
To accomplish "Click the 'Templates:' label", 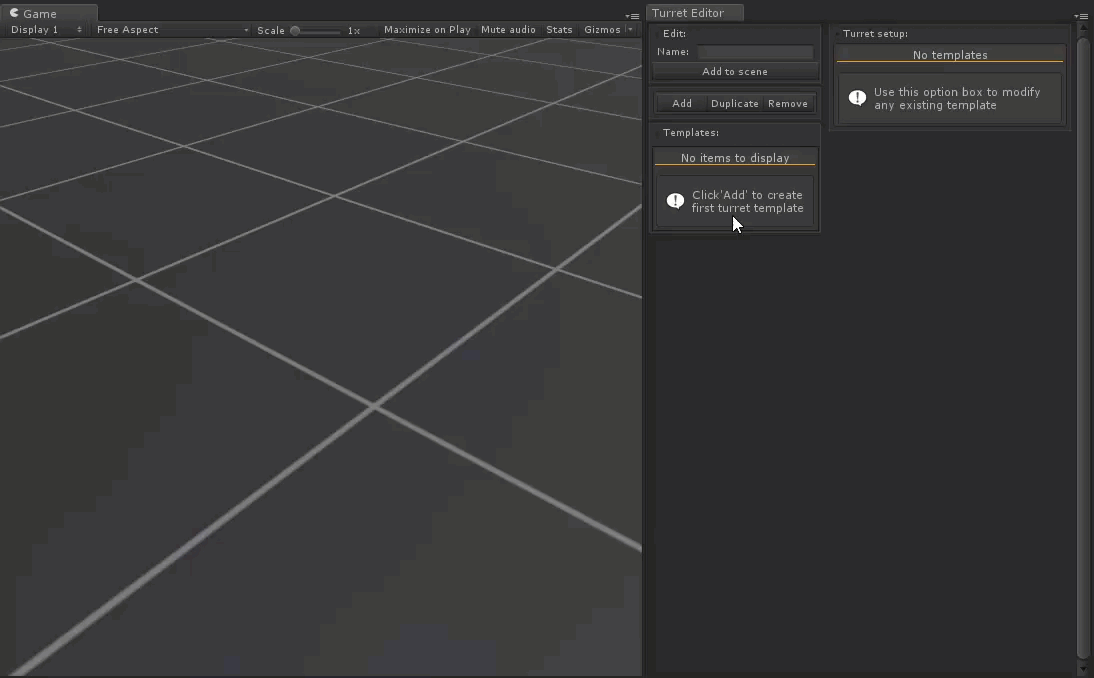I will 690,133.
